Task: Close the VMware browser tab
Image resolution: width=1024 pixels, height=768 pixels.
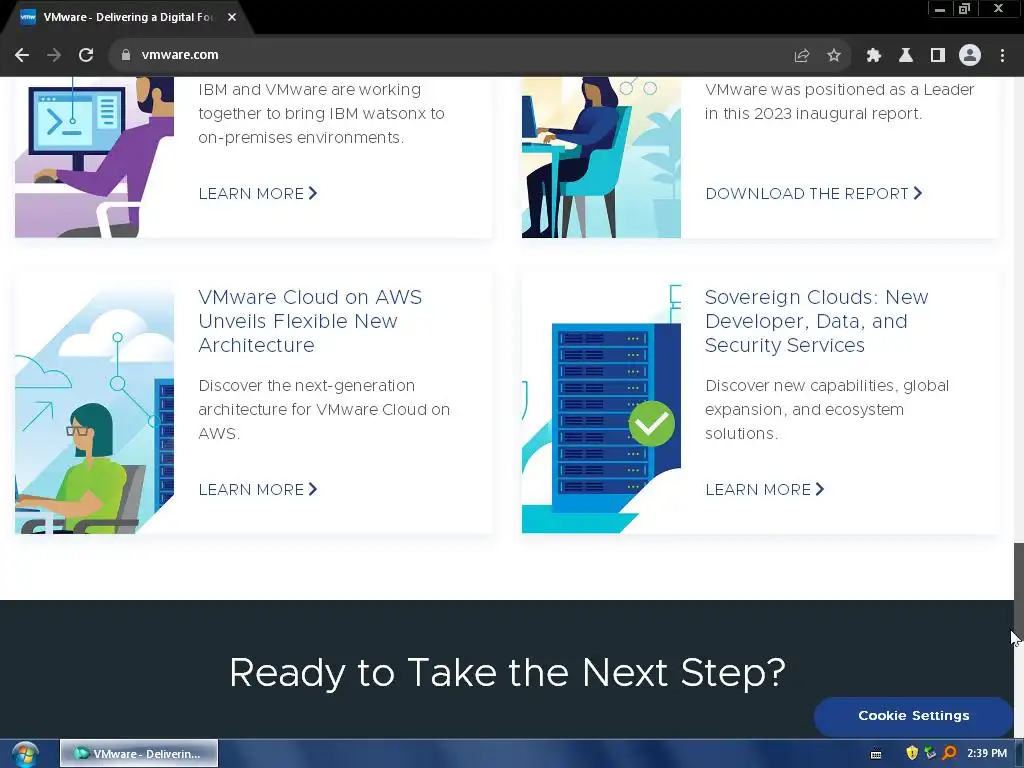Action: click(x=232, y=17)
